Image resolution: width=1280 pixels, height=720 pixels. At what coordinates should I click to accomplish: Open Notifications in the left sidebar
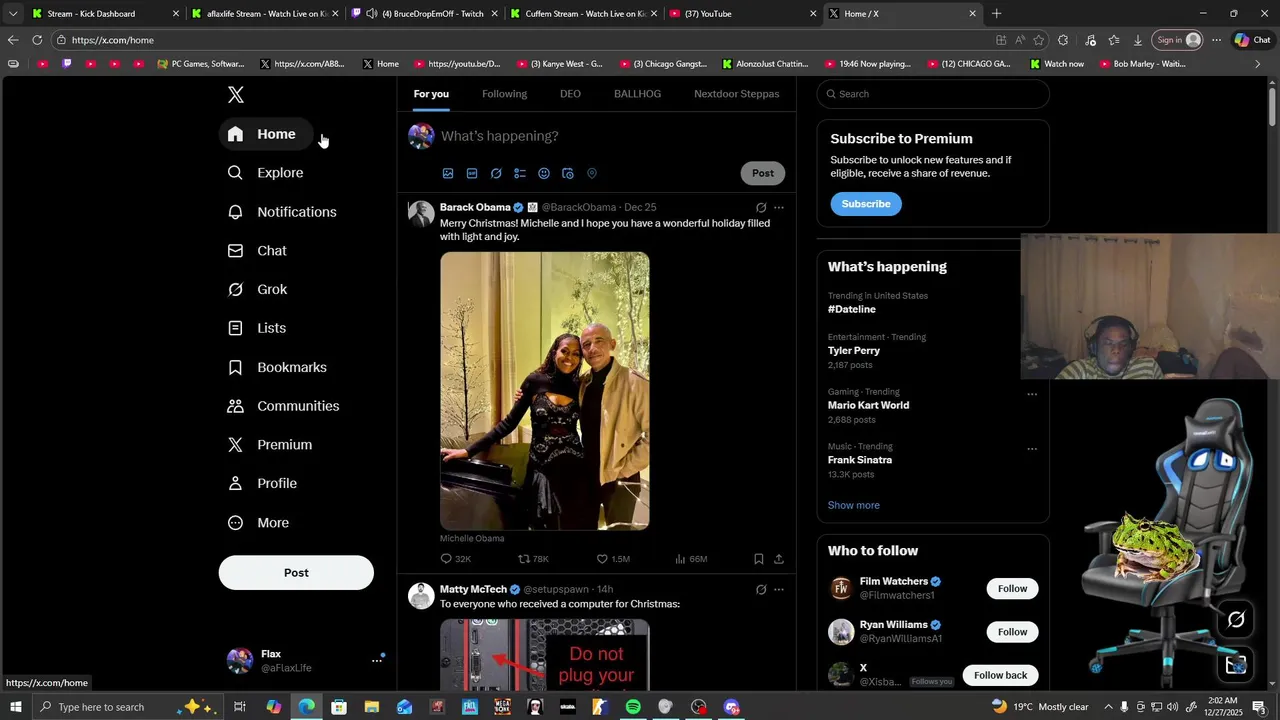click(x=283, y=212)
